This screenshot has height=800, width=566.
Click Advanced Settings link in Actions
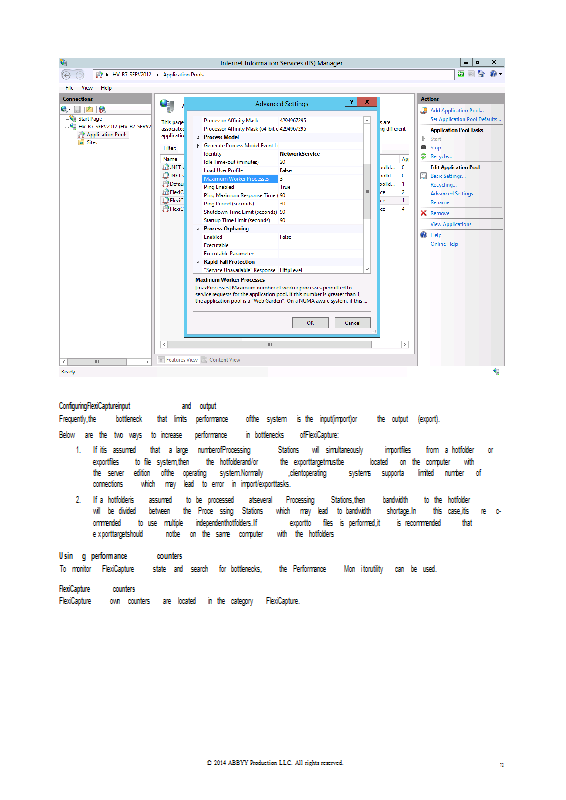pos(452,193)
